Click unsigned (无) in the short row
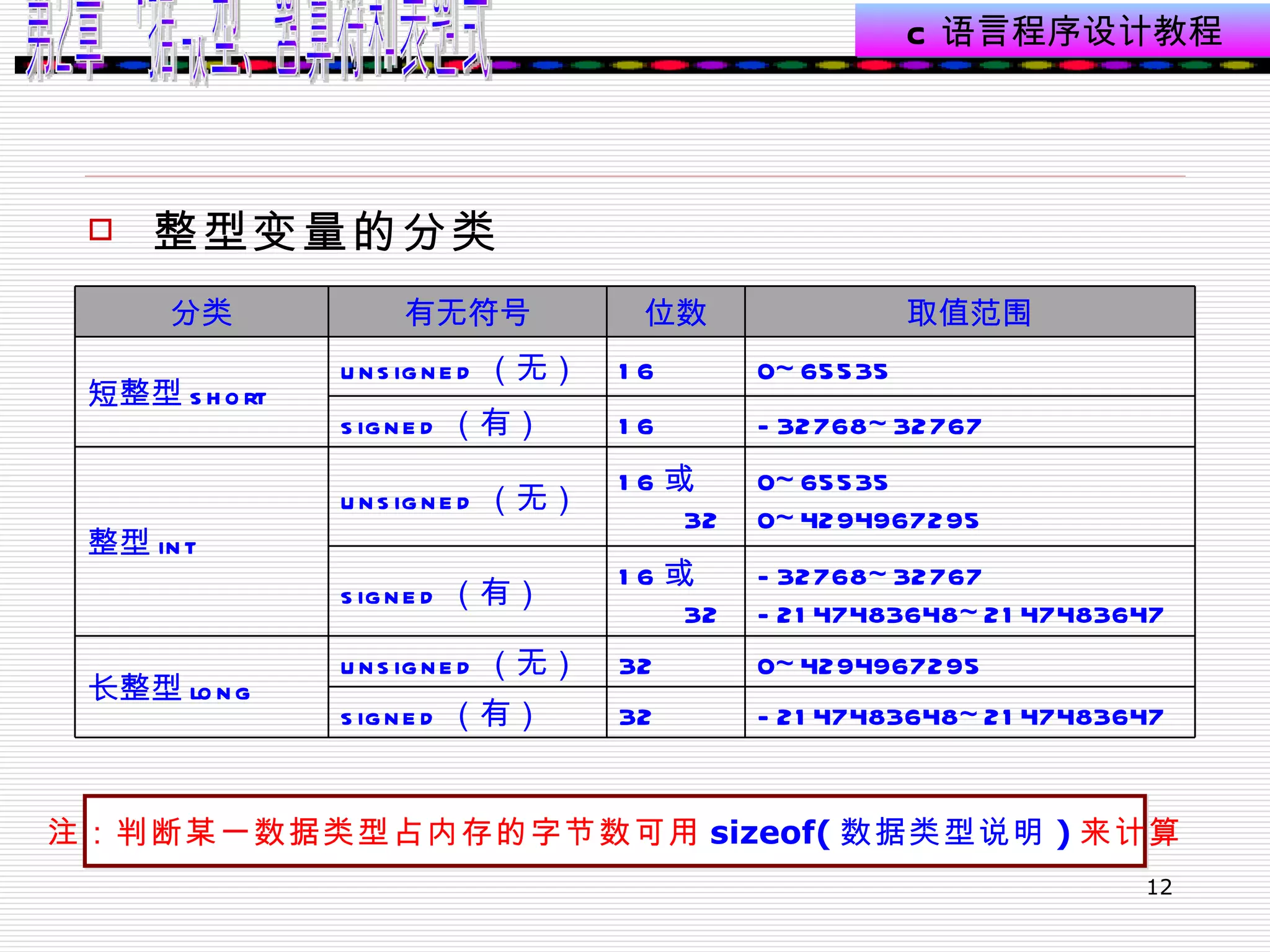1270x952 pixels. pos(468,368)
